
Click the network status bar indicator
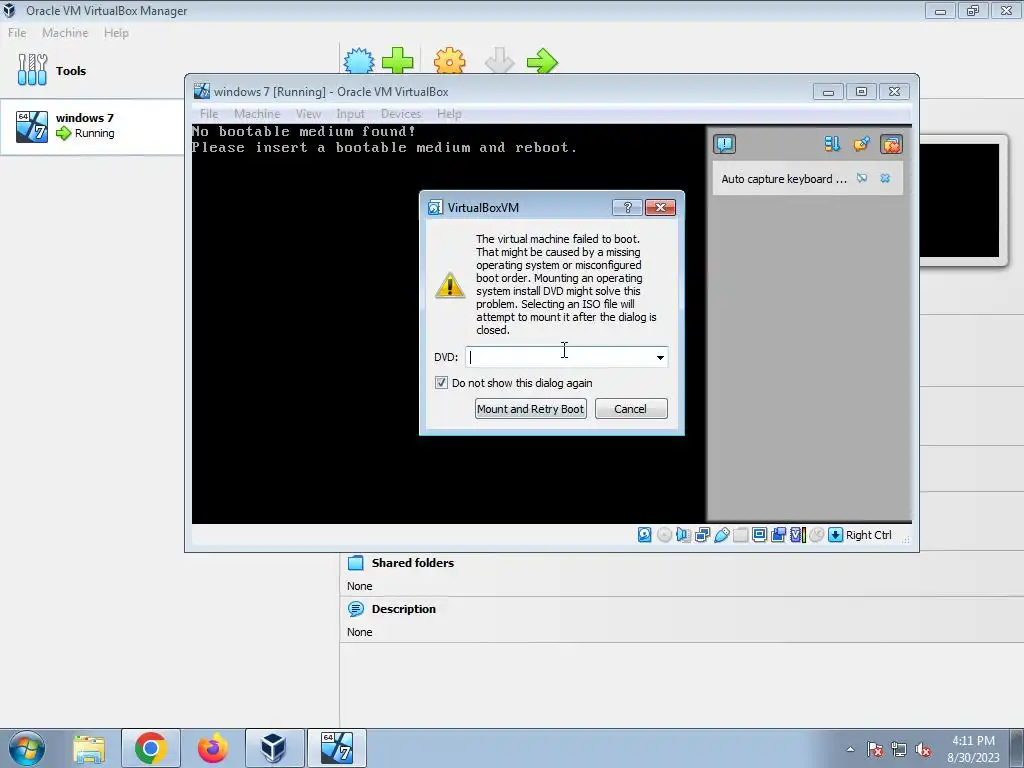click(x=702, y=535)
